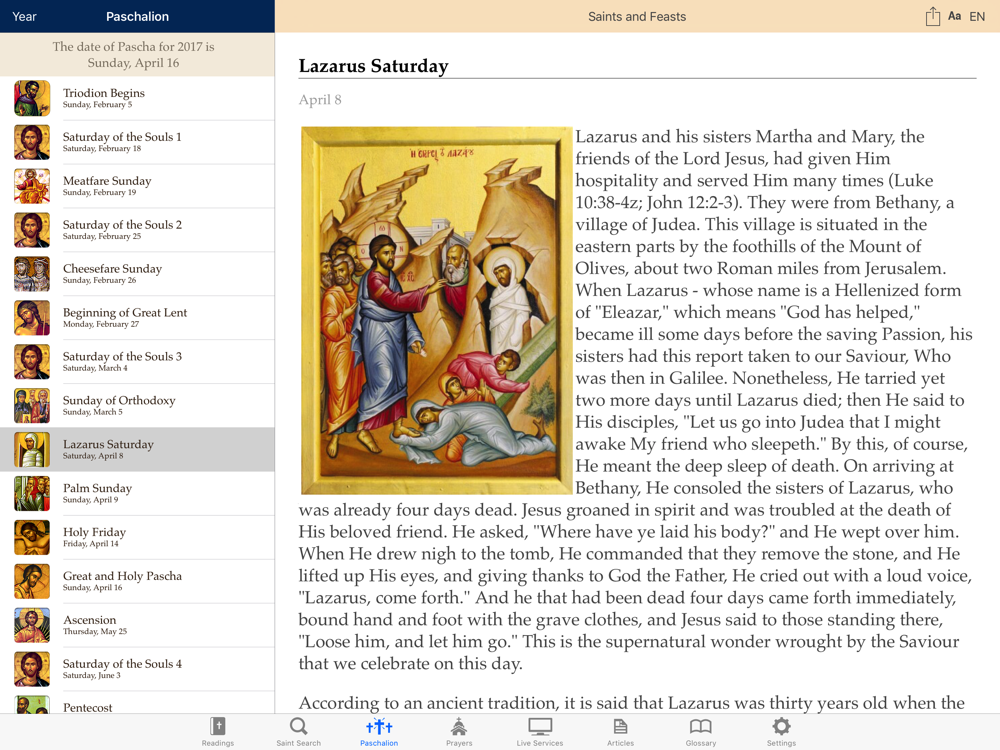
Task: Switch language with EN button
Action: click(x=977, y=17)
